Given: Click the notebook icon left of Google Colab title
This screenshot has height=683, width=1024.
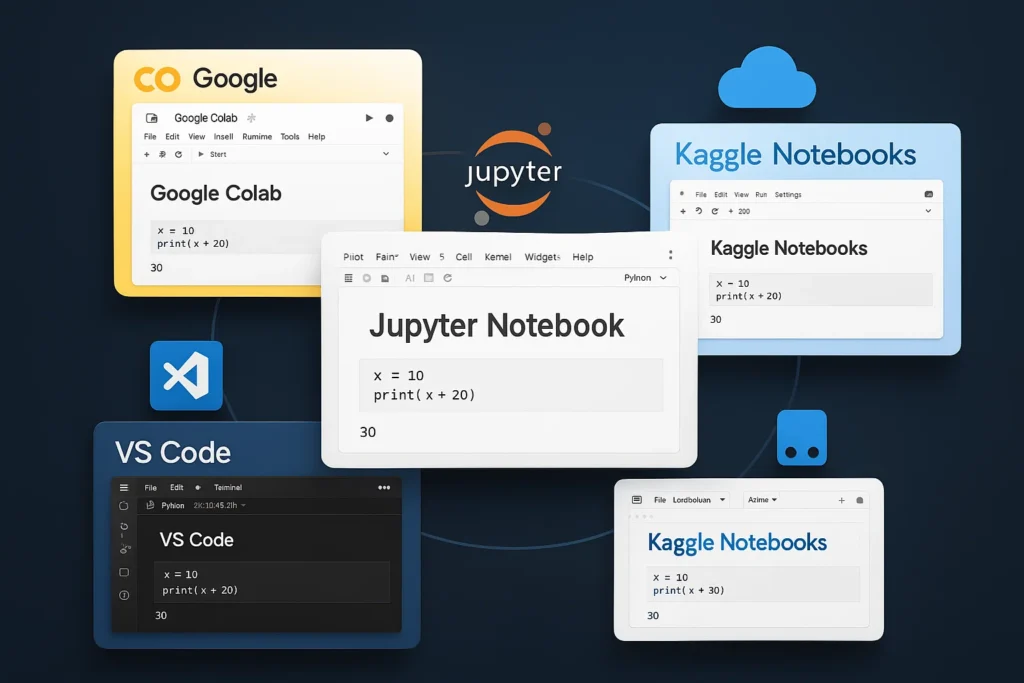Looking at the screenshot, I should pos(152,118).
